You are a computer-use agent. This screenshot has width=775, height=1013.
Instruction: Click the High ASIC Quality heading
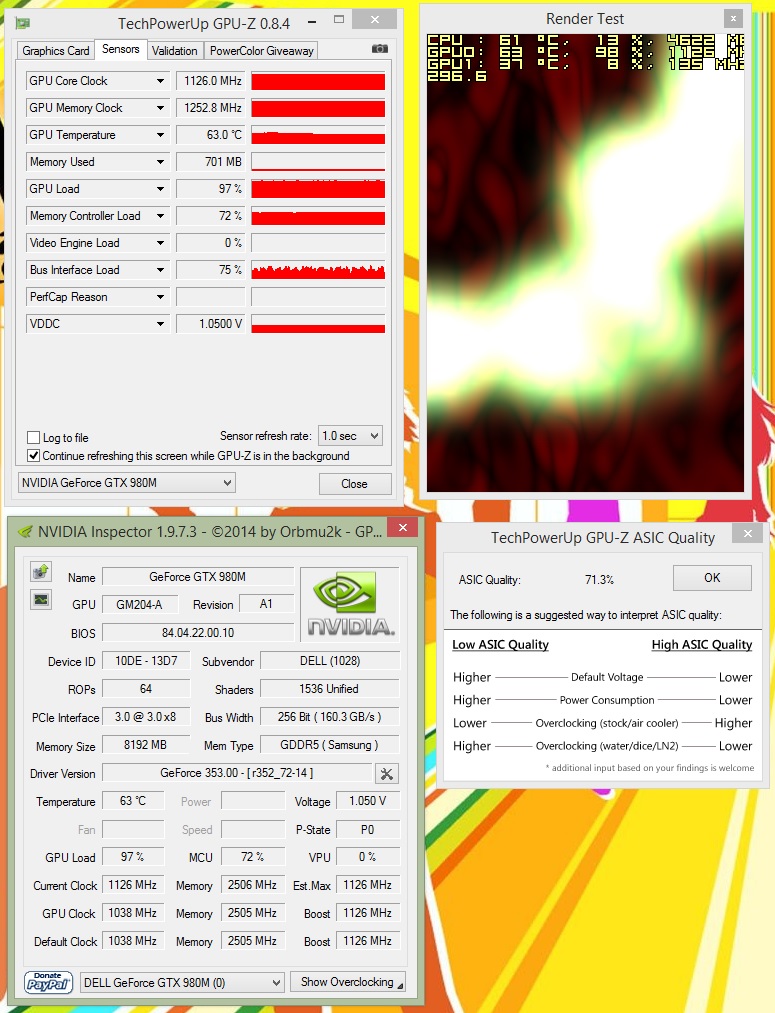click(702, 644)
